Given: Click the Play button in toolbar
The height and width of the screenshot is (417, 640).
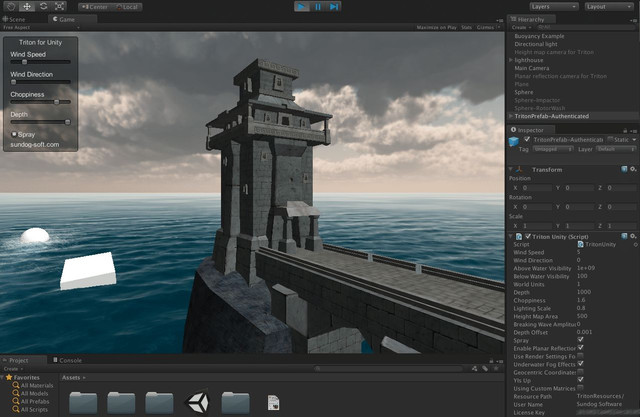Looking at the screenshot, I should [x=302, y=7].
